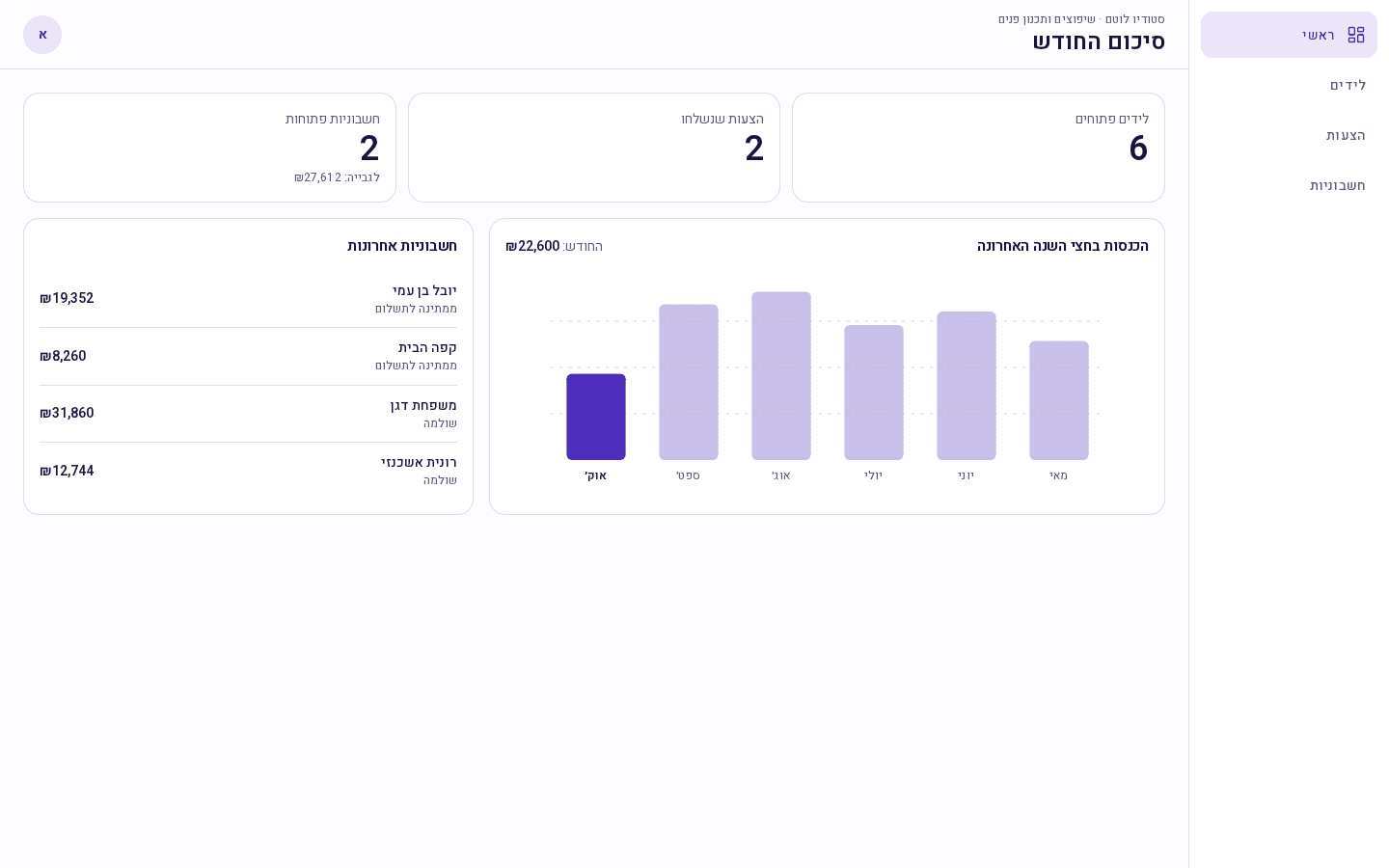The height and width of the screenshot is (868, 1389).
Task: Open the הצעות שנשלחו summary card
Action: click(x=594, y=148)
